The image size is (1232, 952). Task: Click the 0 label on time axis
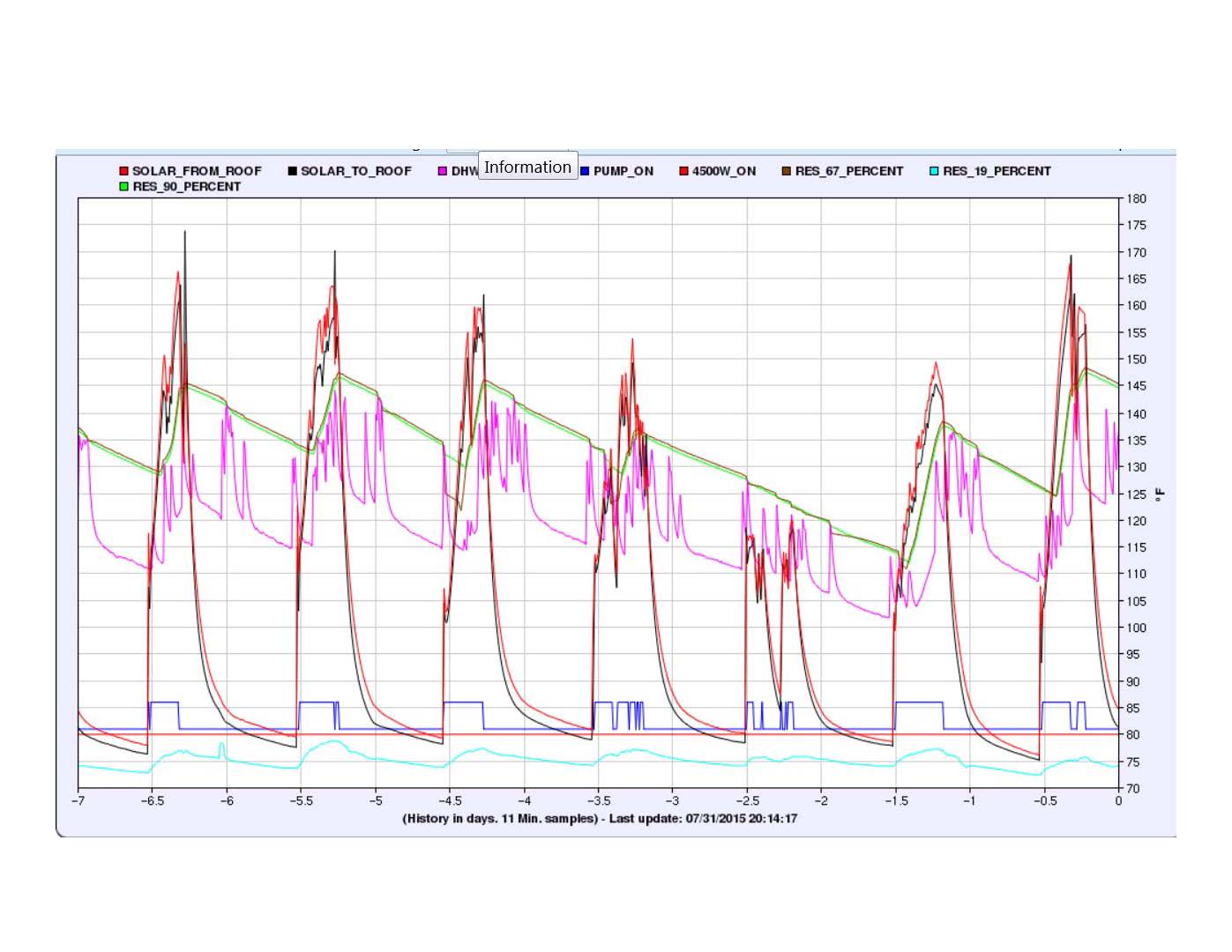1118,800
